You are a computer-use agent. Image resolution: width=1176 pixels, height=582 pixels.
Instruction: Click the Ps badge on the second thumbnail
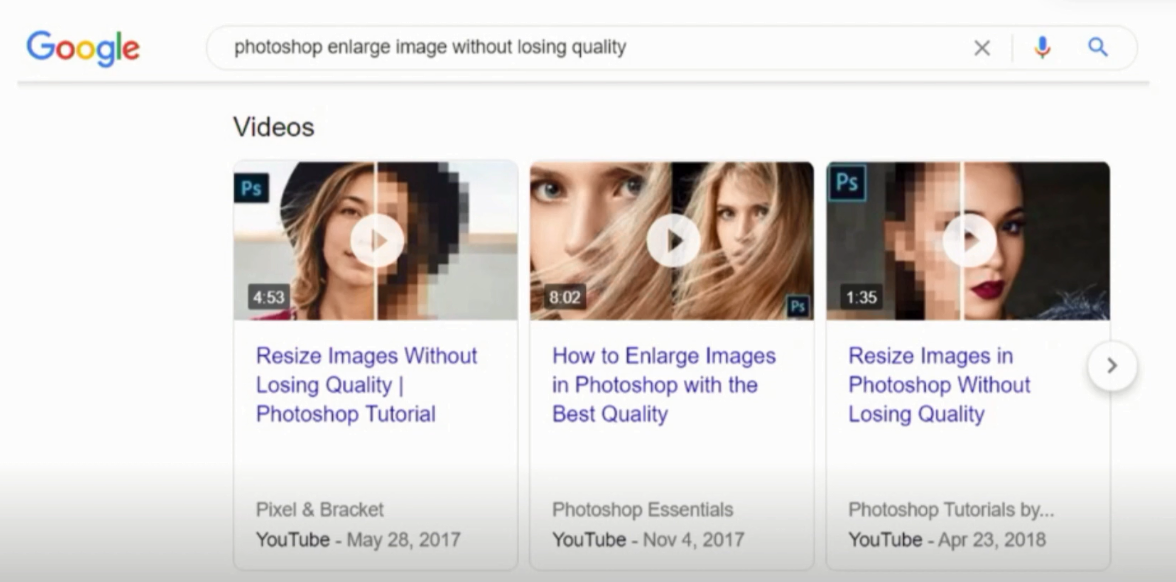pos(798,306)
